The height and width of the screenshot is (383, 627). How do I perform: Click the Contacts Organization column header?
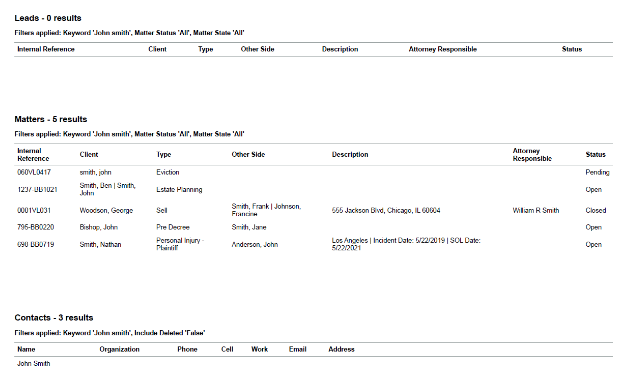(119, 349)
